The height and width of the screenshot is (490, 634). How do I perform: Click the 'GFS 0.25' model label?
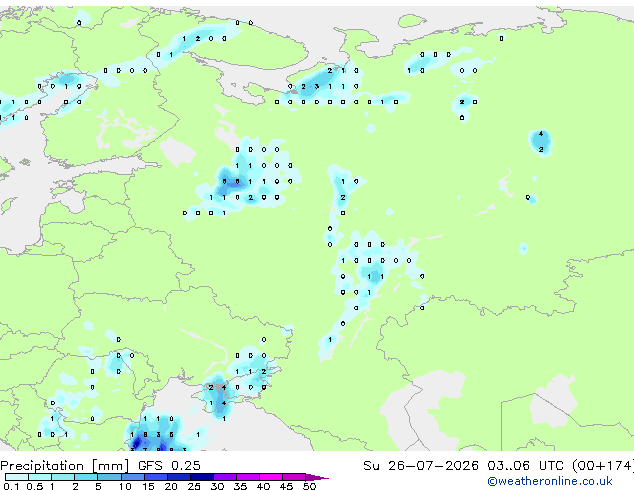point(169,466)
